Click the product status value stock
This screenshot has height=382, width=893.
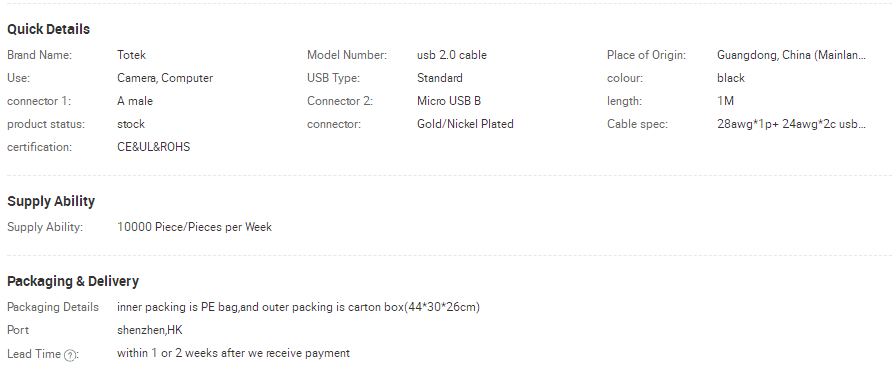click(x=131, y=124)
